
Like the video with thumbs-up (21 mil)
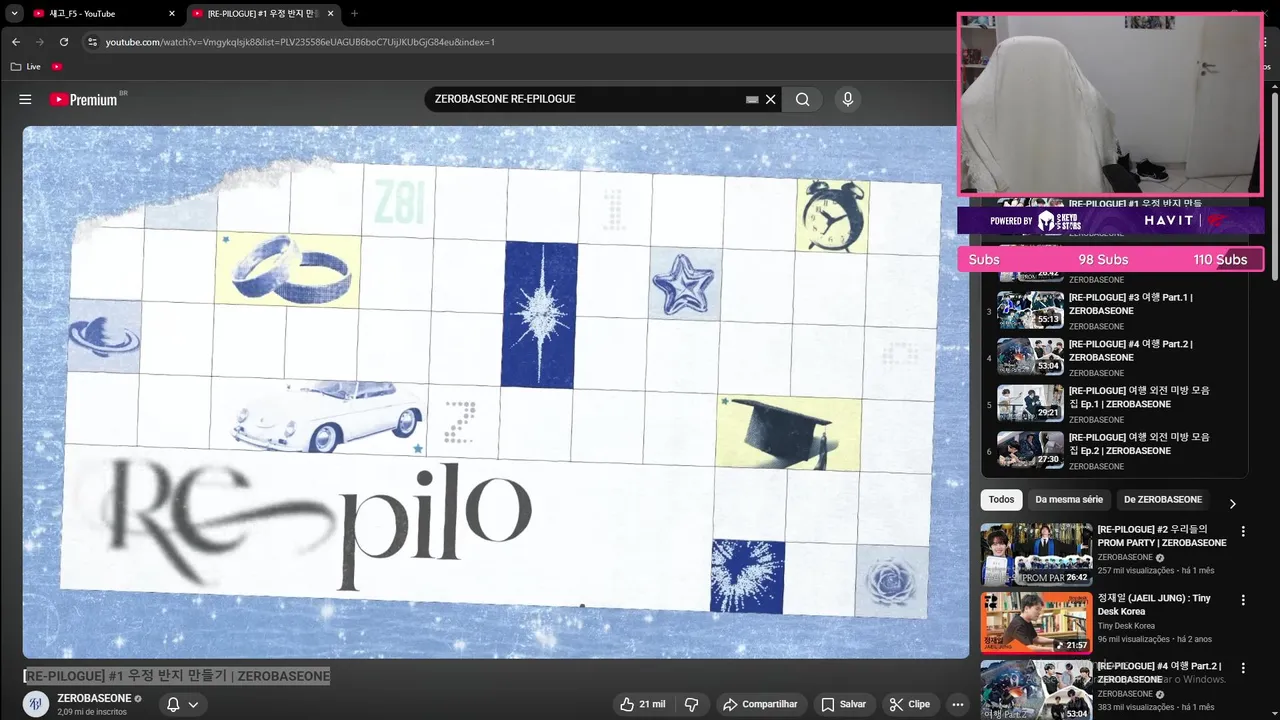coord(642,704)
